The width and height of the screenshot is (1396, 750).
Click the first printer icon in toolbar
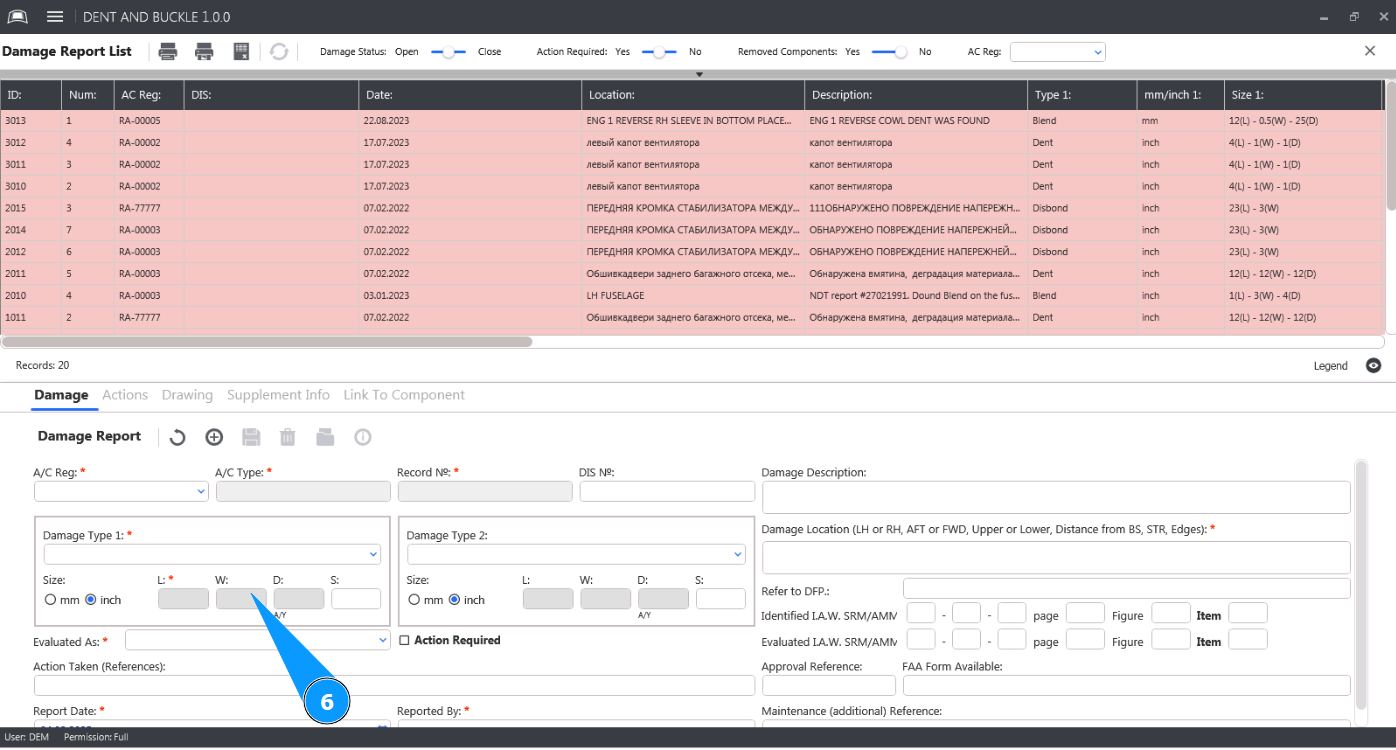click(x=169, y=52)
